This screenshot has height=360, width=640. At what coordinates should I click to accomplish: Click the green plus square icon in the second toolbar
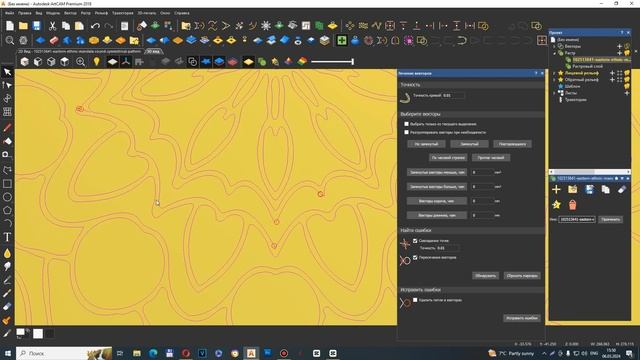point(342,40)
